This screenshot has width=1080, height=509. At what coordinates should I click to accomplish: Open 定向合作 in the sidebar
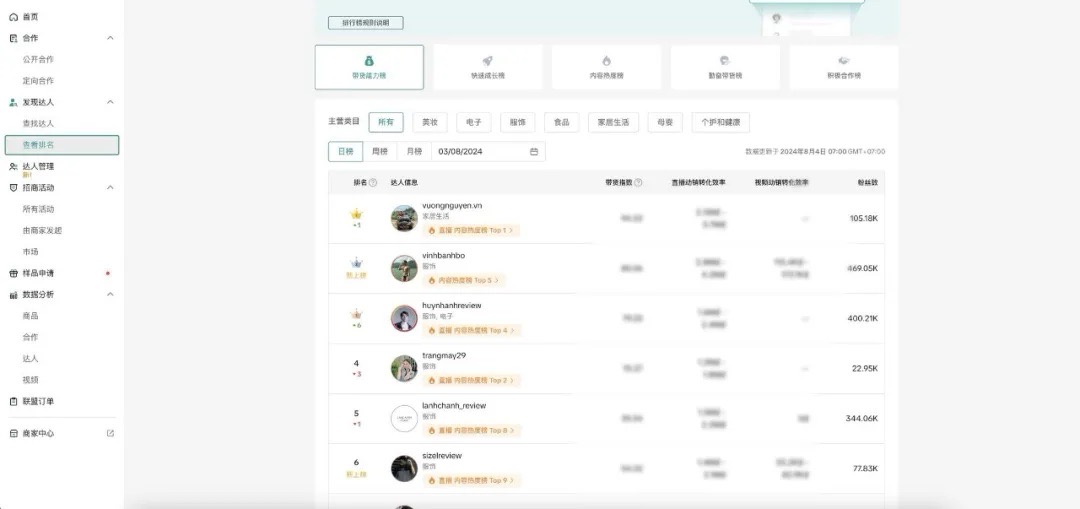tap(38, 81)
